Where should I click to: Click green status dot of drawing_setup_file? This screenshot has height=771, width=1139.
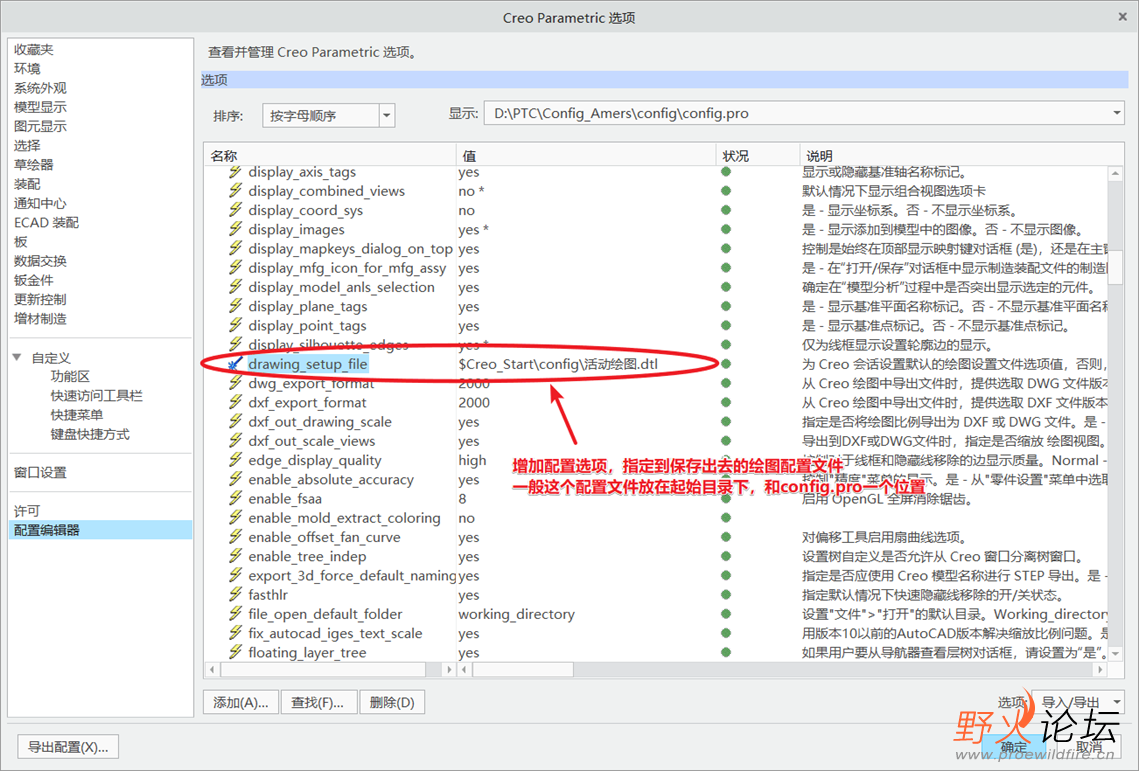(x=726, y=364)
